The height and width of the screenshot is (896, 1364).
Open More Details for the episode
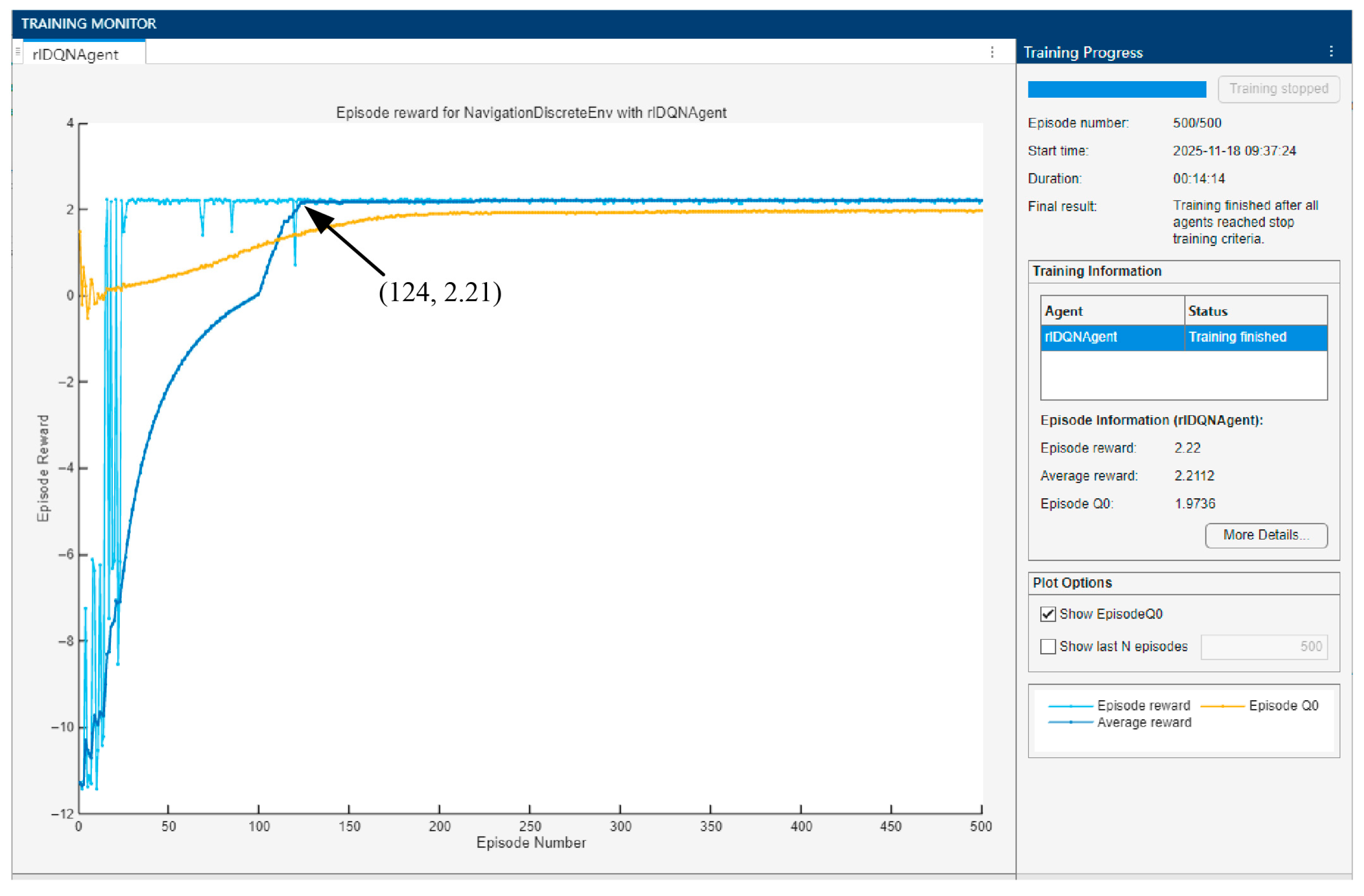pos(1266,535)
